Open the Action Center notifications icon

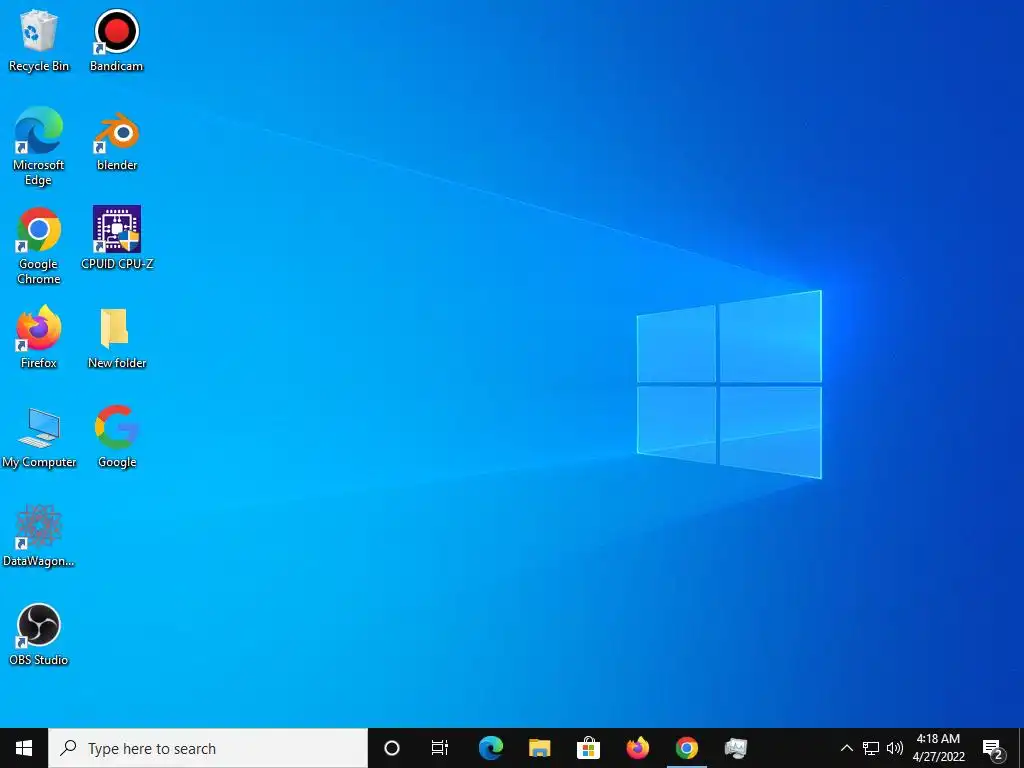pyautogui.click(x=993, y=748)
